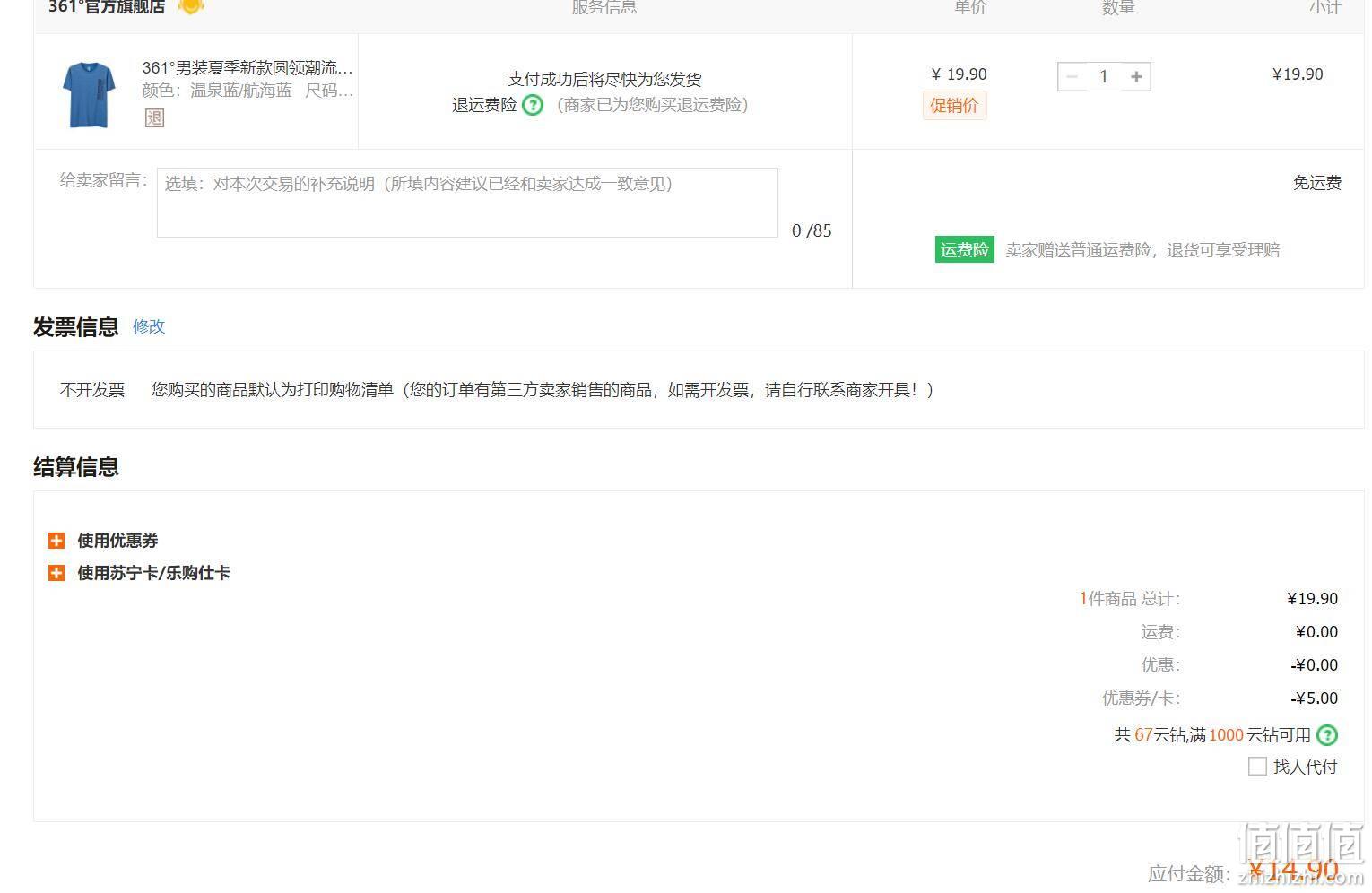The image size is (1372, 893).
Task: Click the 修改 link beside 发票信息
Action: tap(149, 326)
